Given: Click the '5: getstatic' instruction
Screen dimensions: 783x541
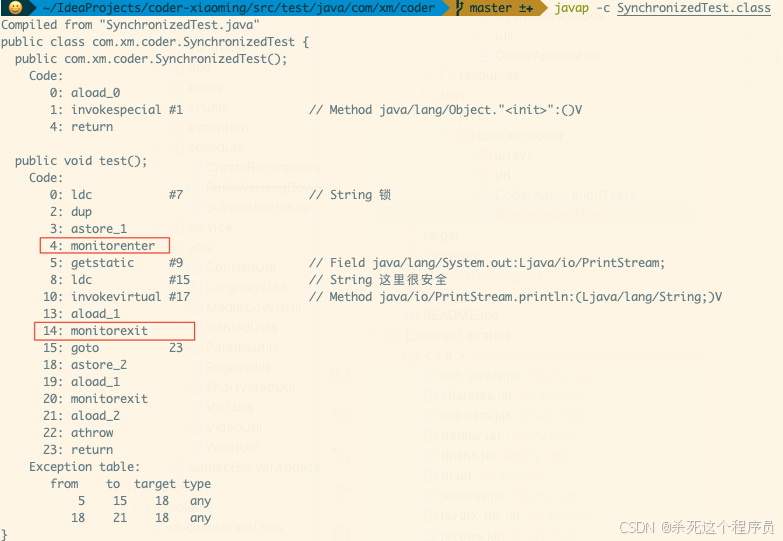Looking at the screenshot, I should pyautogui.click(x=92, y=263).
